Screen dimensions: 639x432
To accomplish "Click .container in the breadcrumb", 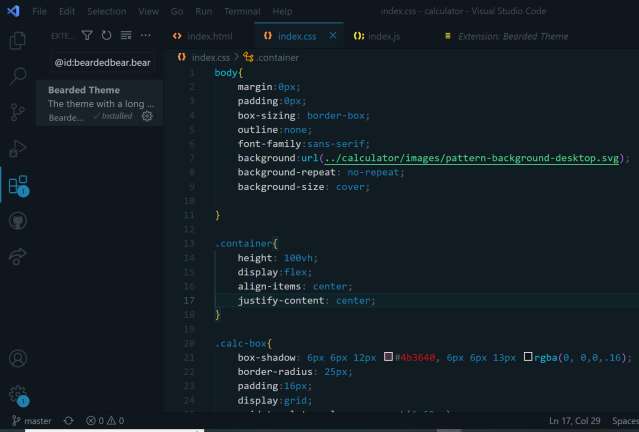I will (278, 58).
